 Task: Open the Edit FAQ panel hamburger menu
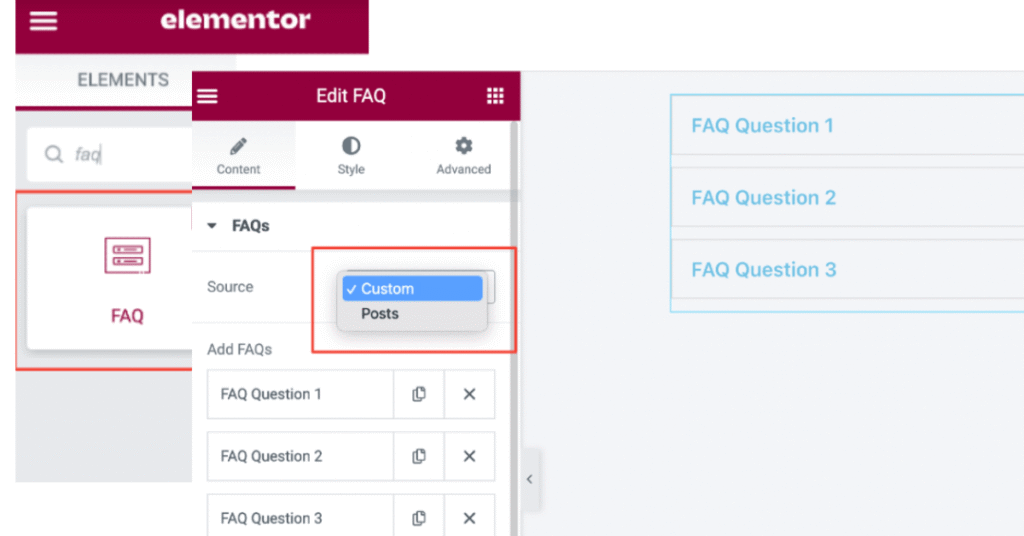click(207, 96)
